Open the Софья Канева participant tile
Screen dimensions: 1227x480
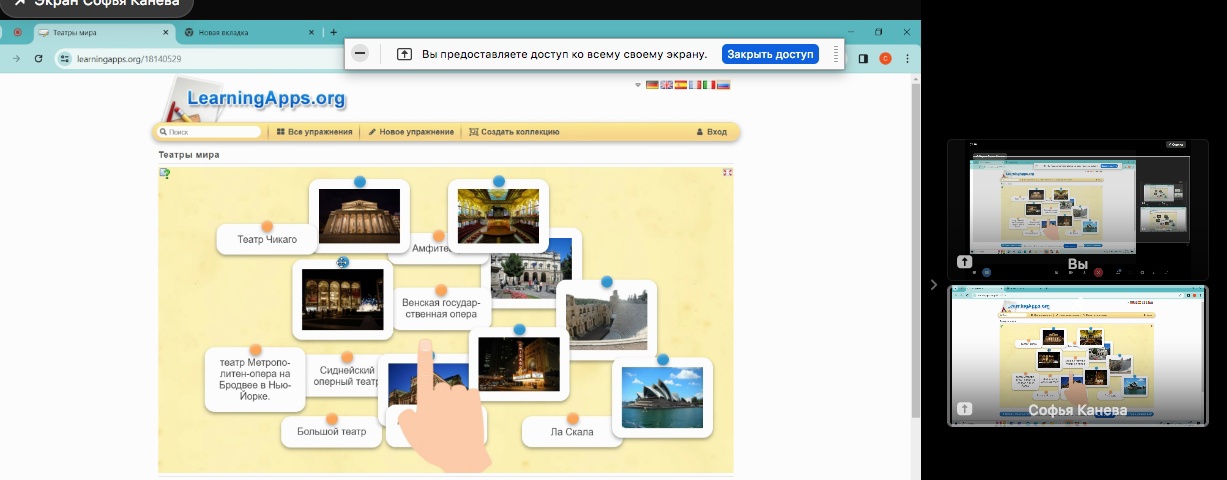(1078, 356)
